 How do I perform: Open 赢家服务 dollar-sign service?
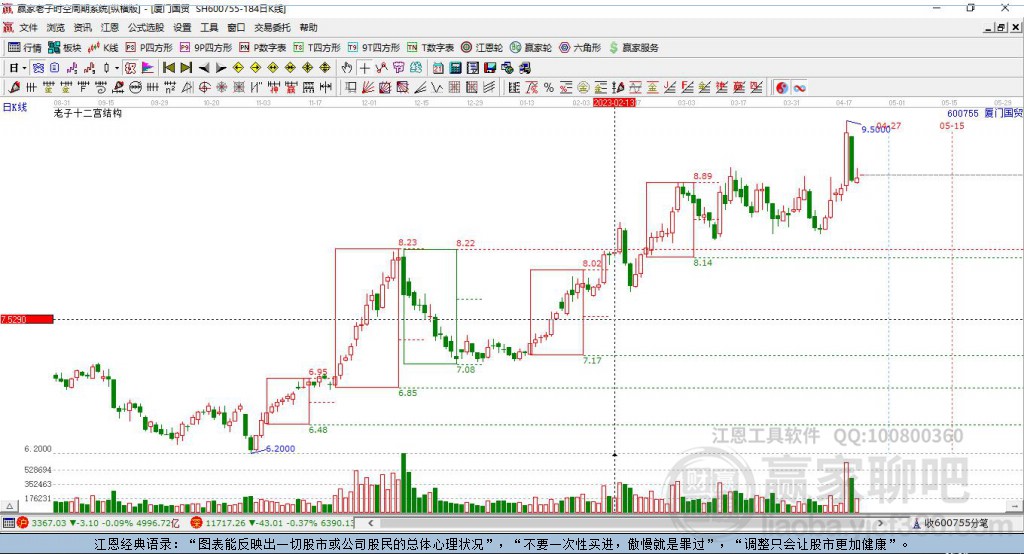(633, 48)
